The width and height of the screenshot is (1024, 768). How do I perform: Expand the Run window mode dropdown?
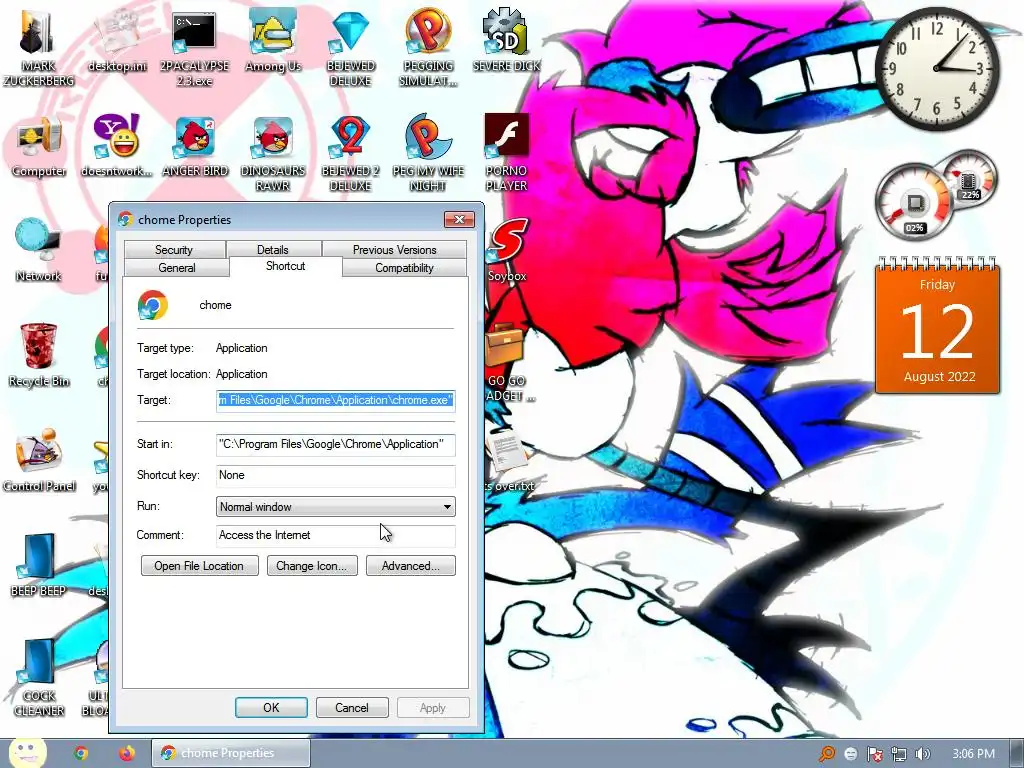coord(336,507)
